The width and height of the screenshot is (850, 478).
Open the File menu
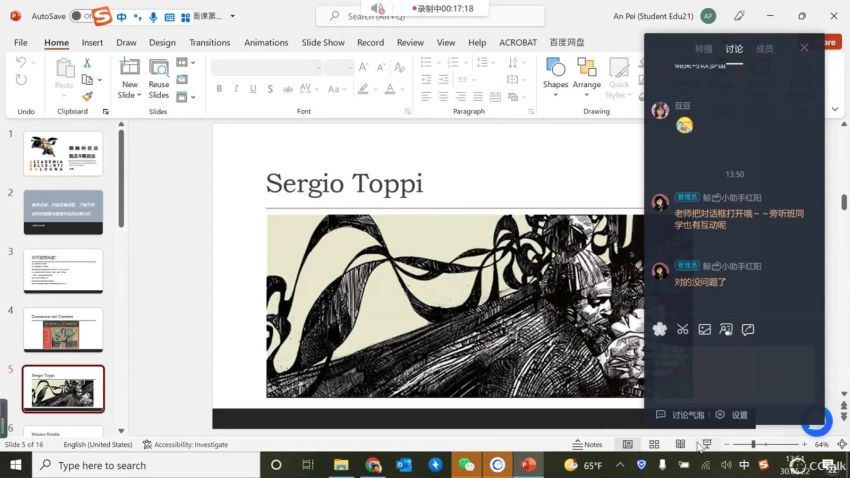point(21,42)
